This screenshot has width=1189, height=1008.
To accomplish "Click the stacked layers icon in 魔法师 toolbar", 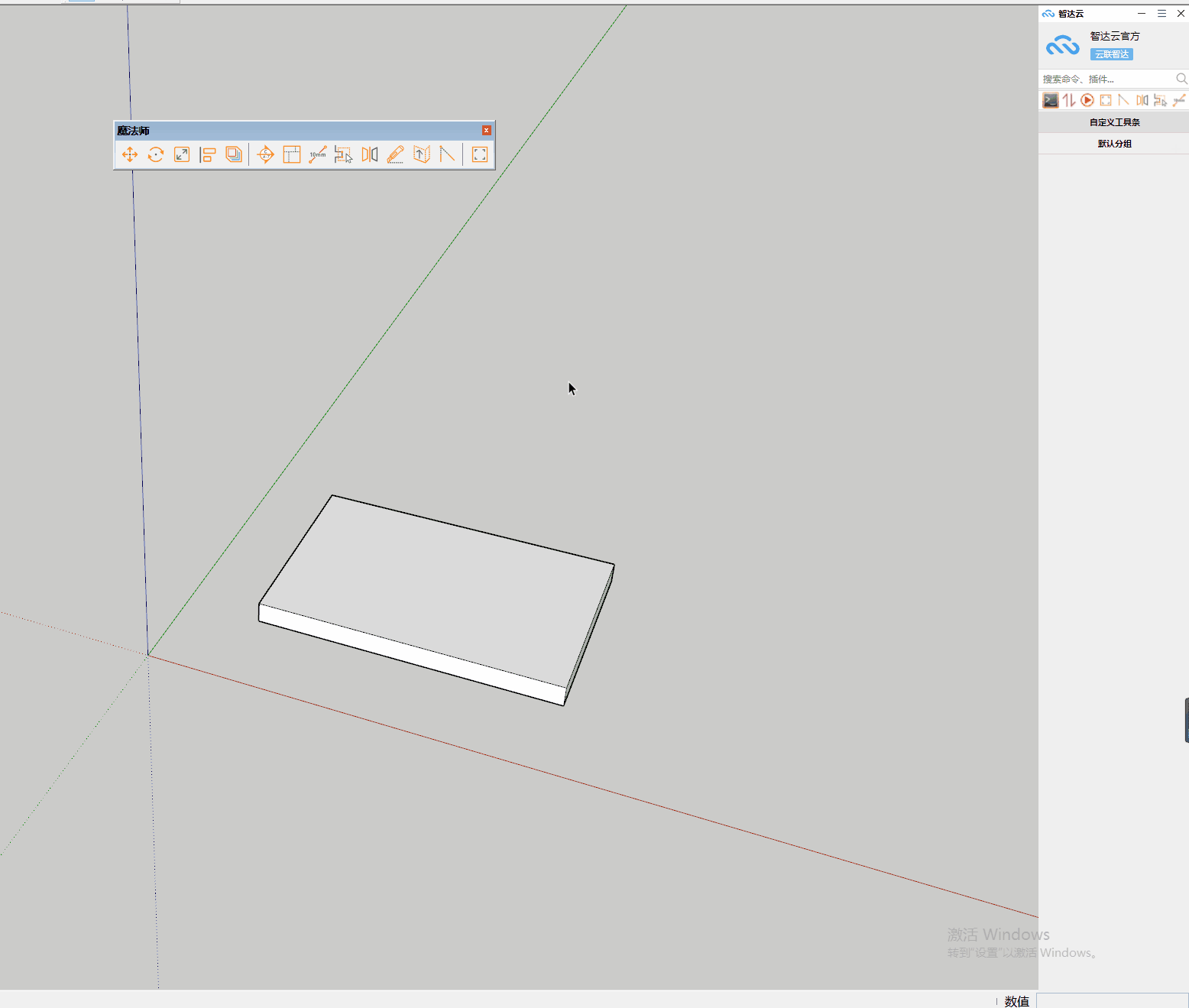I will tap(234, 154).
